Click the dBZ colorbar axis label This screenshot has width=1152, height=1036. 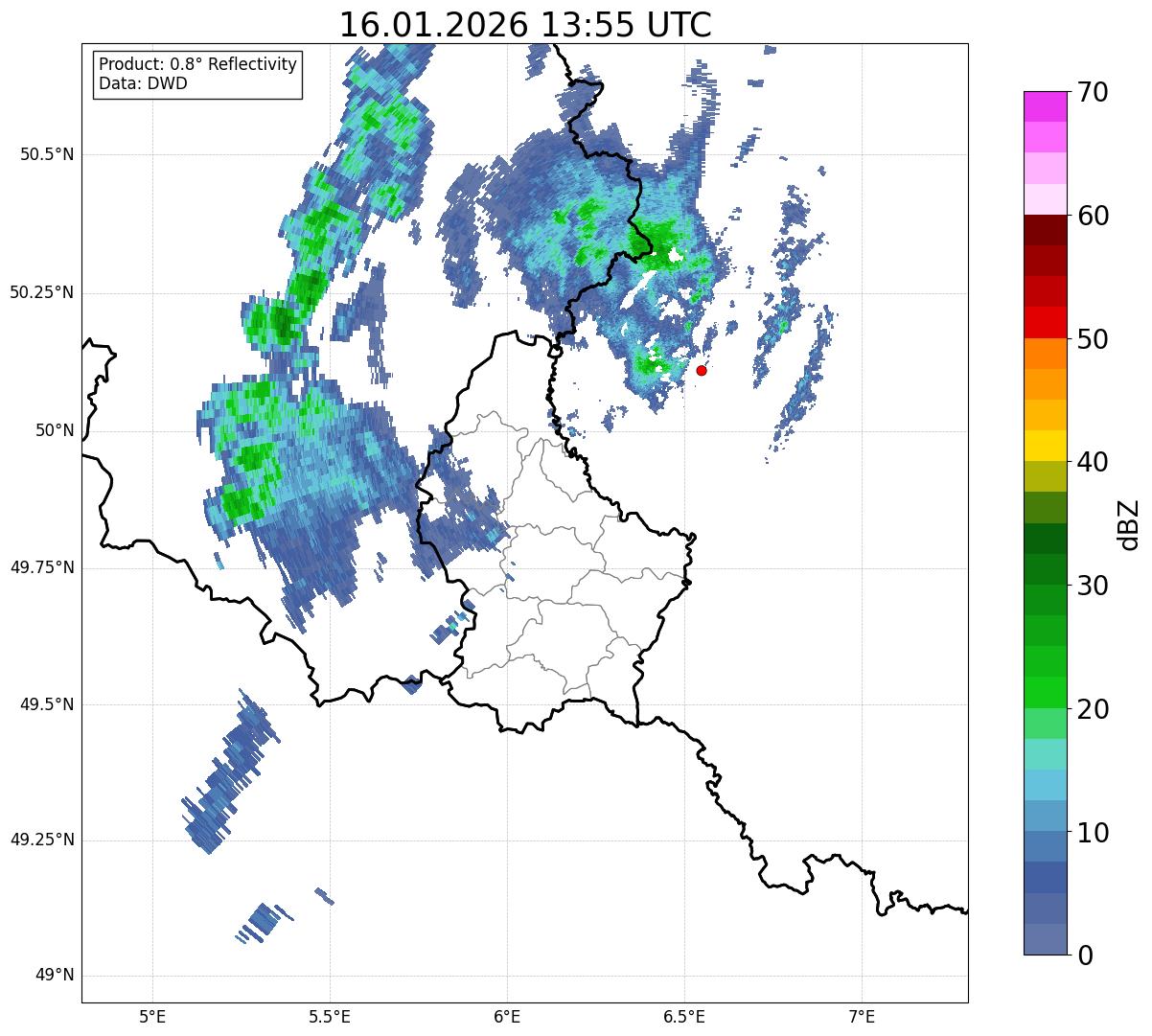click(x=1129, y=523)
